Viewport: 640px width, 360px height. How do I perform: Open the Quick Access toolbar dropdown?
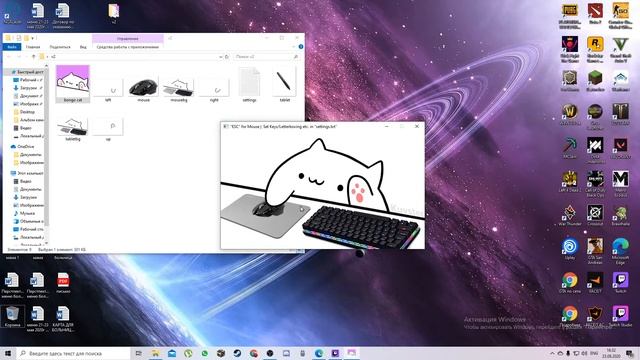pyautogui.click(x=32, y=38)
